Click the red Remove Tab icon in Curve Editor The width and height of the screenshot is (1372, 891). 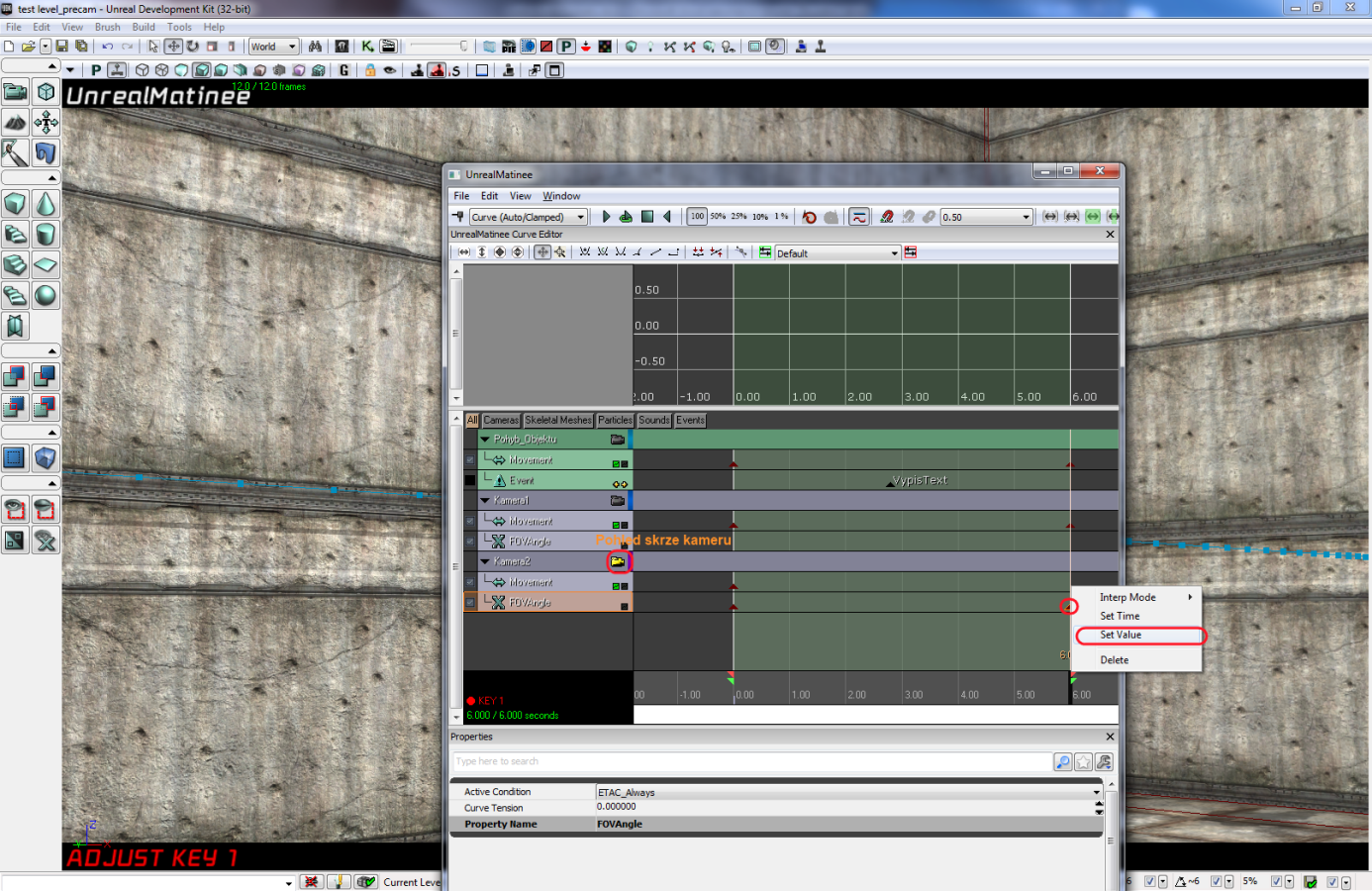click(911, 252)
